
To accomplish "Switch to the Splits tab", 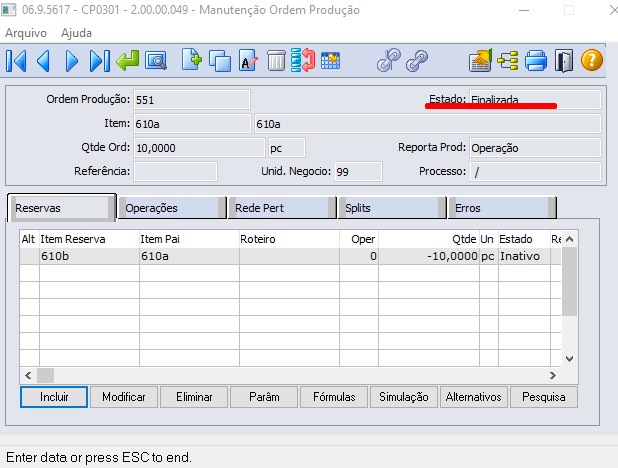I will tap(392, 208).
